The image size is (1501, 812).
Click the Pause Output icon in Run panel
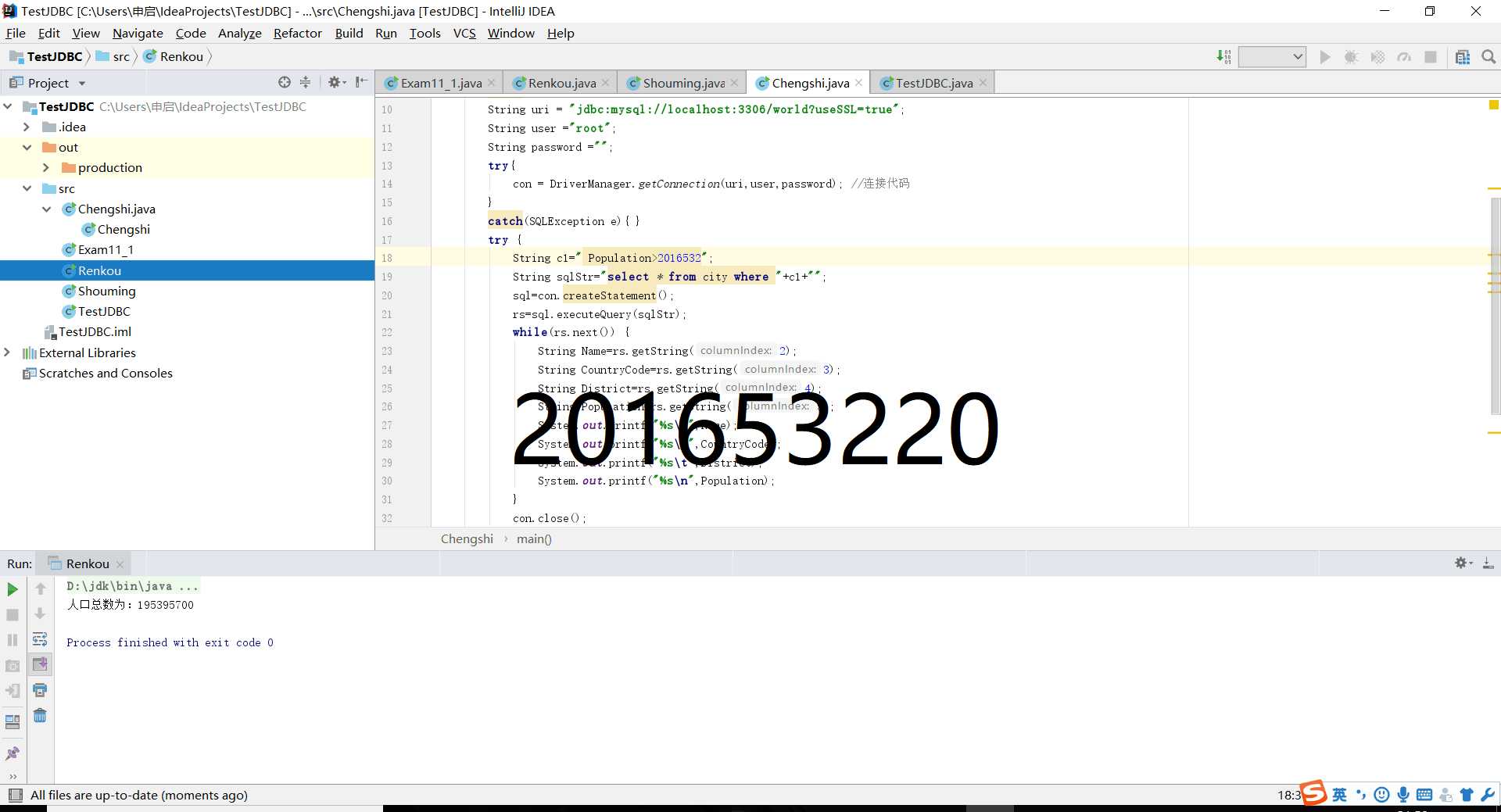pyautogui.click(x=13, y=640)
